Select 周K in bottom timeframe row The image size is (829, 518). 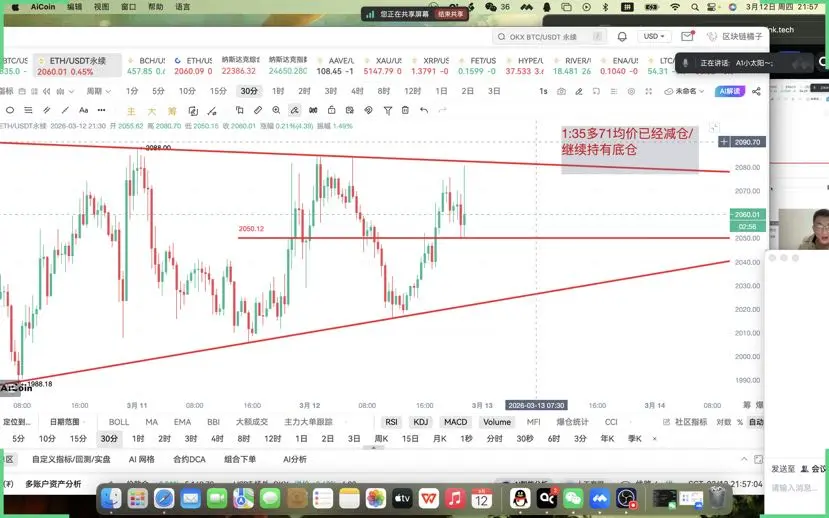(381, 439)
